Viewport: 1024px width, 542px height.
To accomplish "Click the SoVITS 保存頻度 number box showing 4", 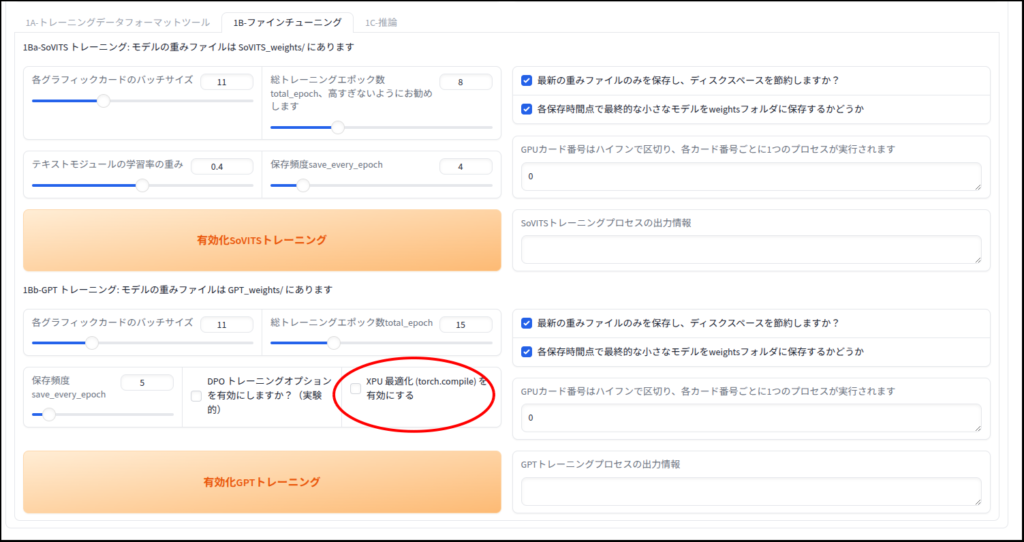I will click(466, 166).
